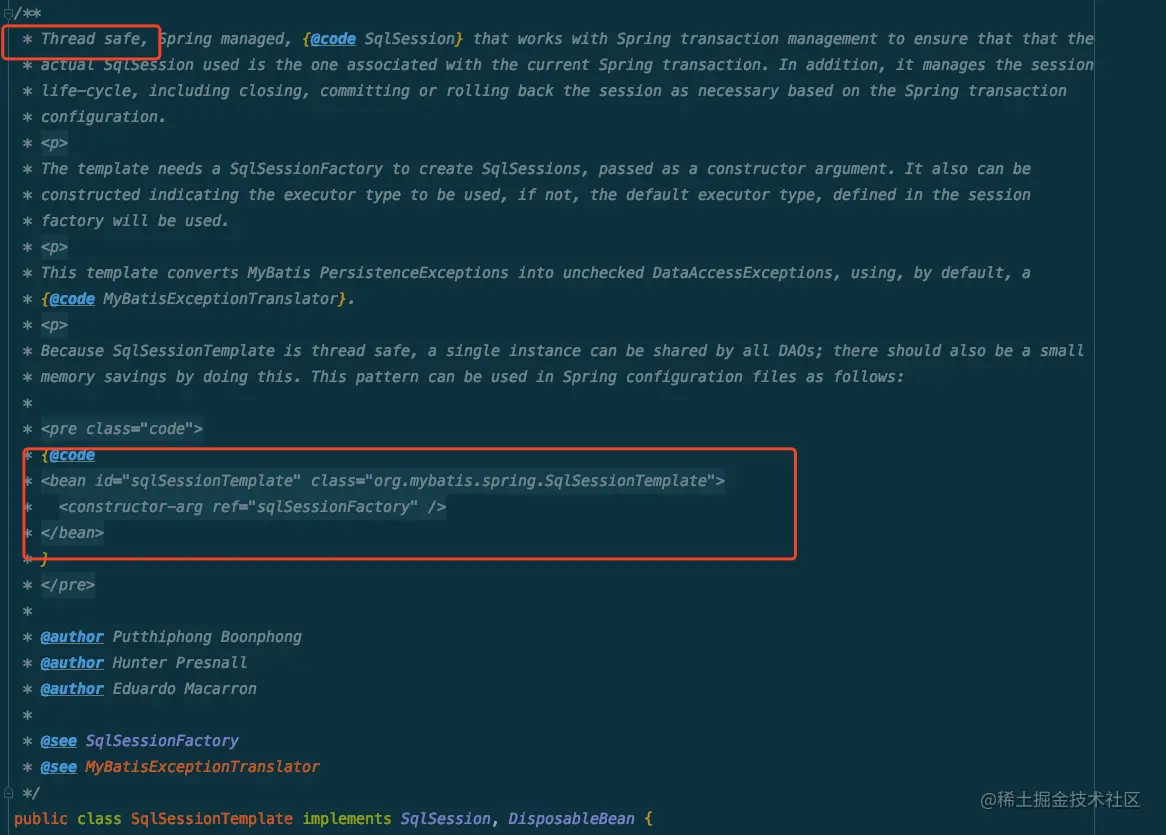Collapse the Javadoc comment fold at /**
Image resolution: width=1166 pixels, height=835 pixels.
[8, 13]
